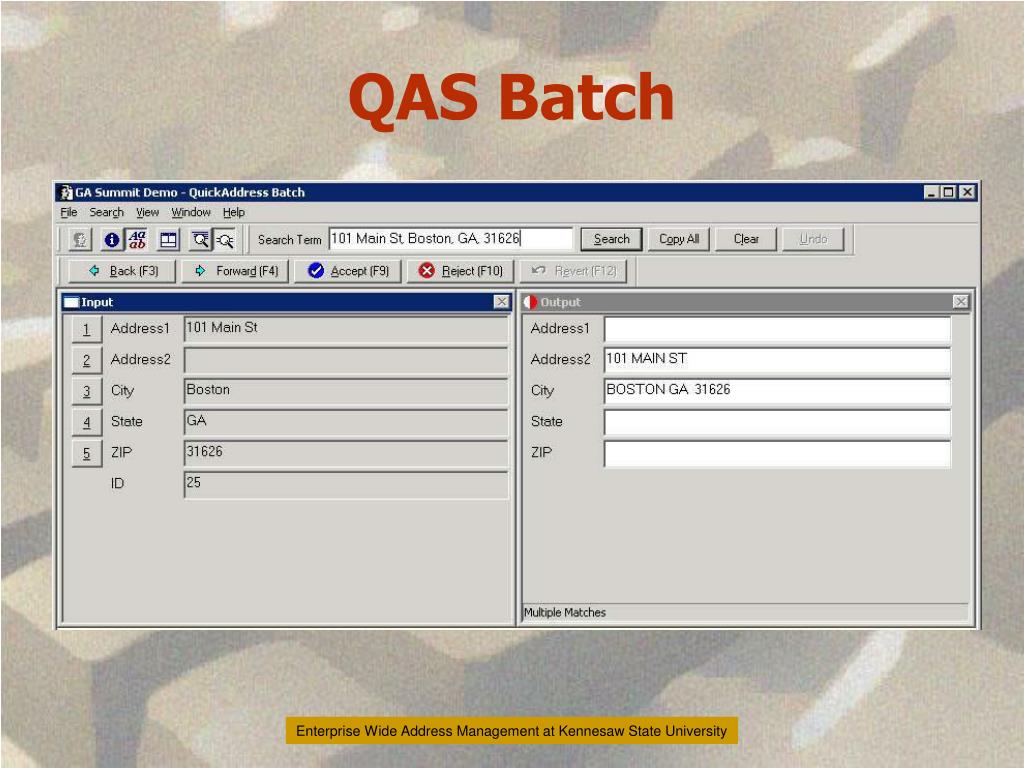Click the Input Address1 field '101 Main St'

pos(346,328)
